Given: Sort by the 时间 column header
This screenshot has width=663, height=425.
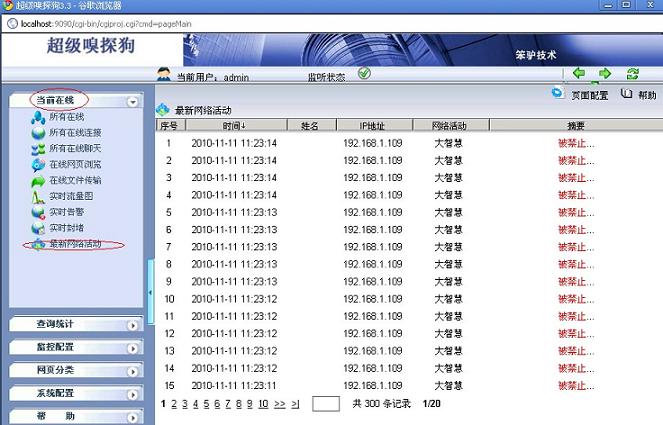Looking at the screenshot, I should coord(234,126).
